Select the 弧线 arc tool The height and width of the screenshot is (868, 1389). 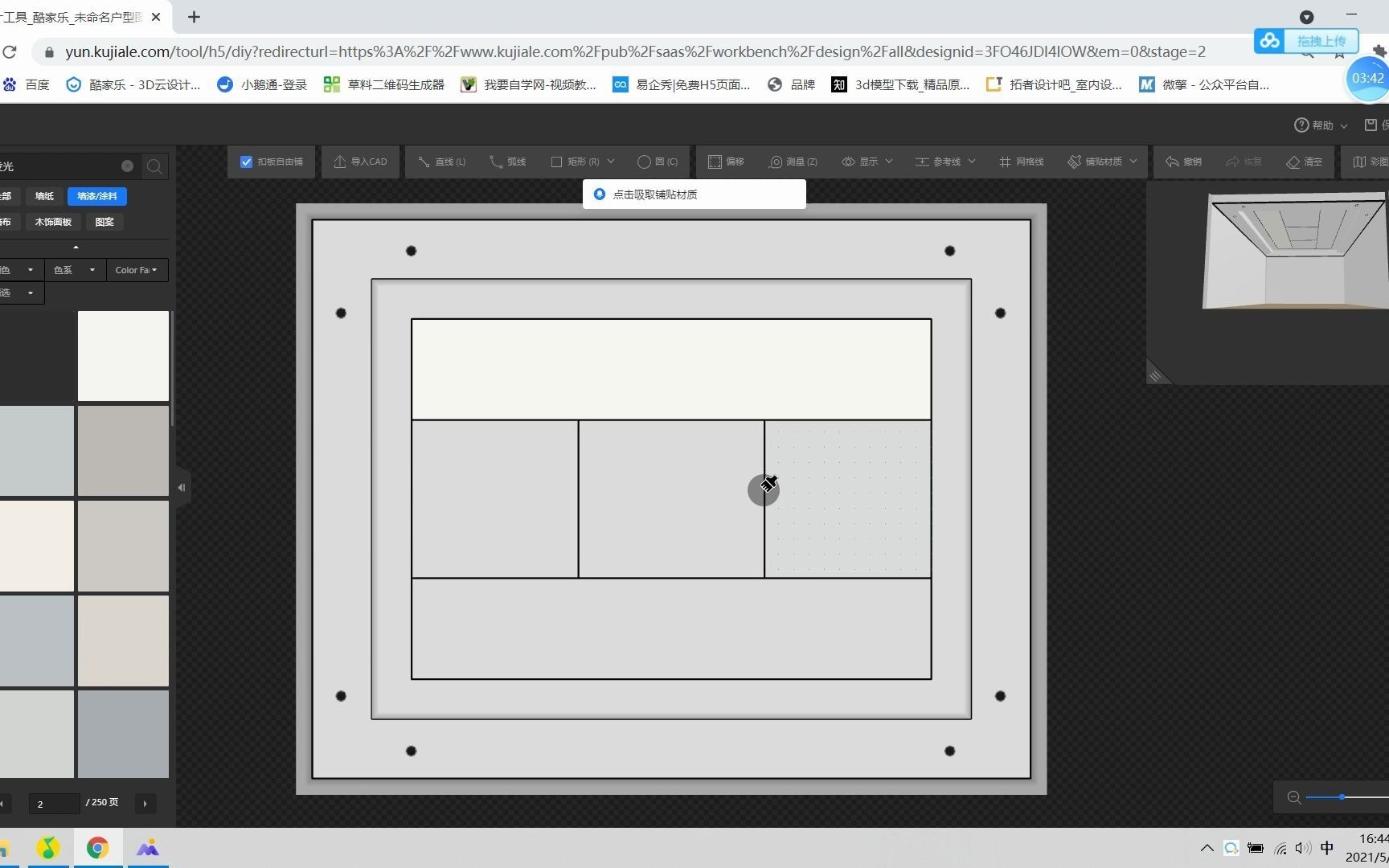click(x=507, y=162)
